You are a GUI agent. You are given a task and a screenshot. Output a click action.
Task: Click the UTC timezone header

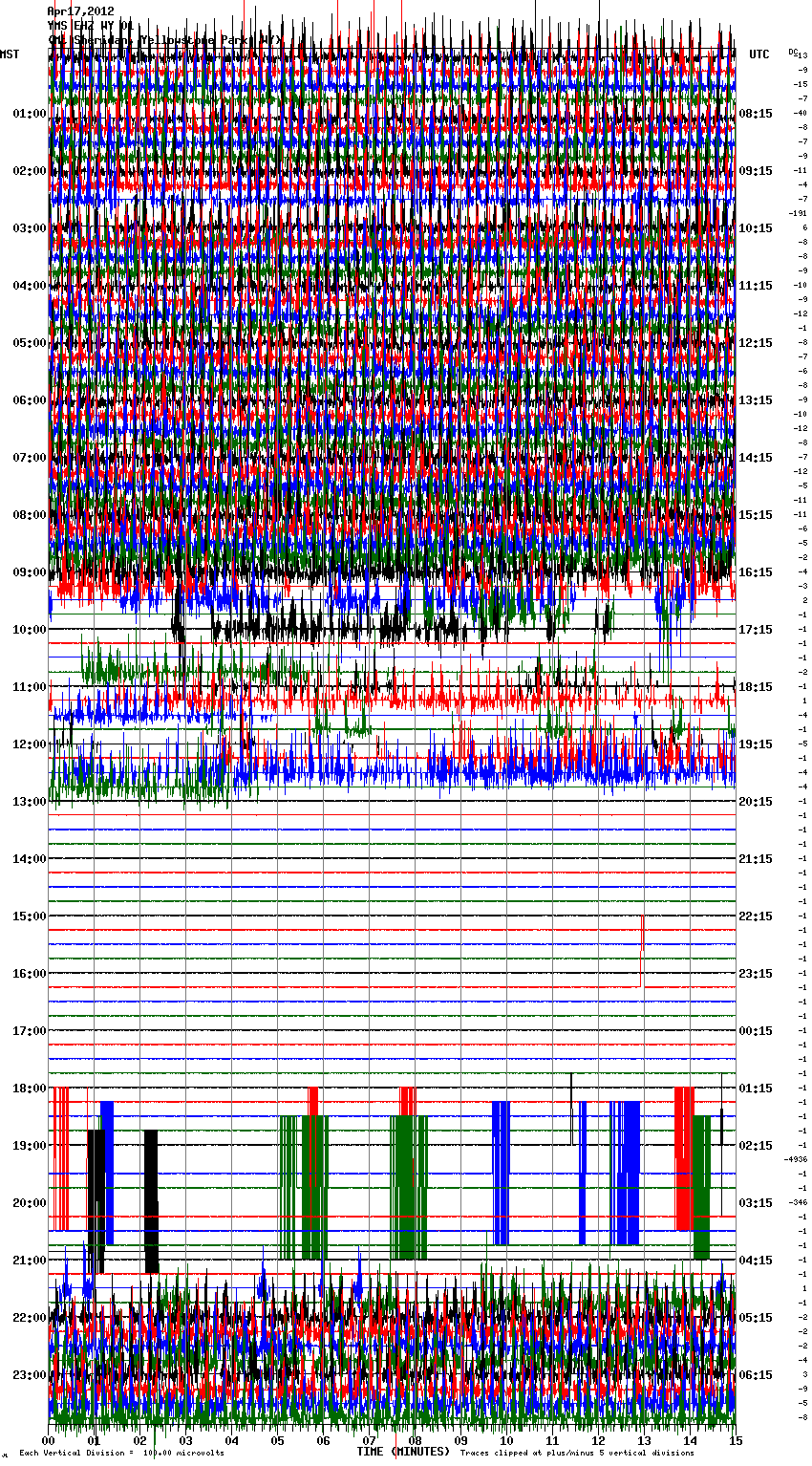click(759, 54)
